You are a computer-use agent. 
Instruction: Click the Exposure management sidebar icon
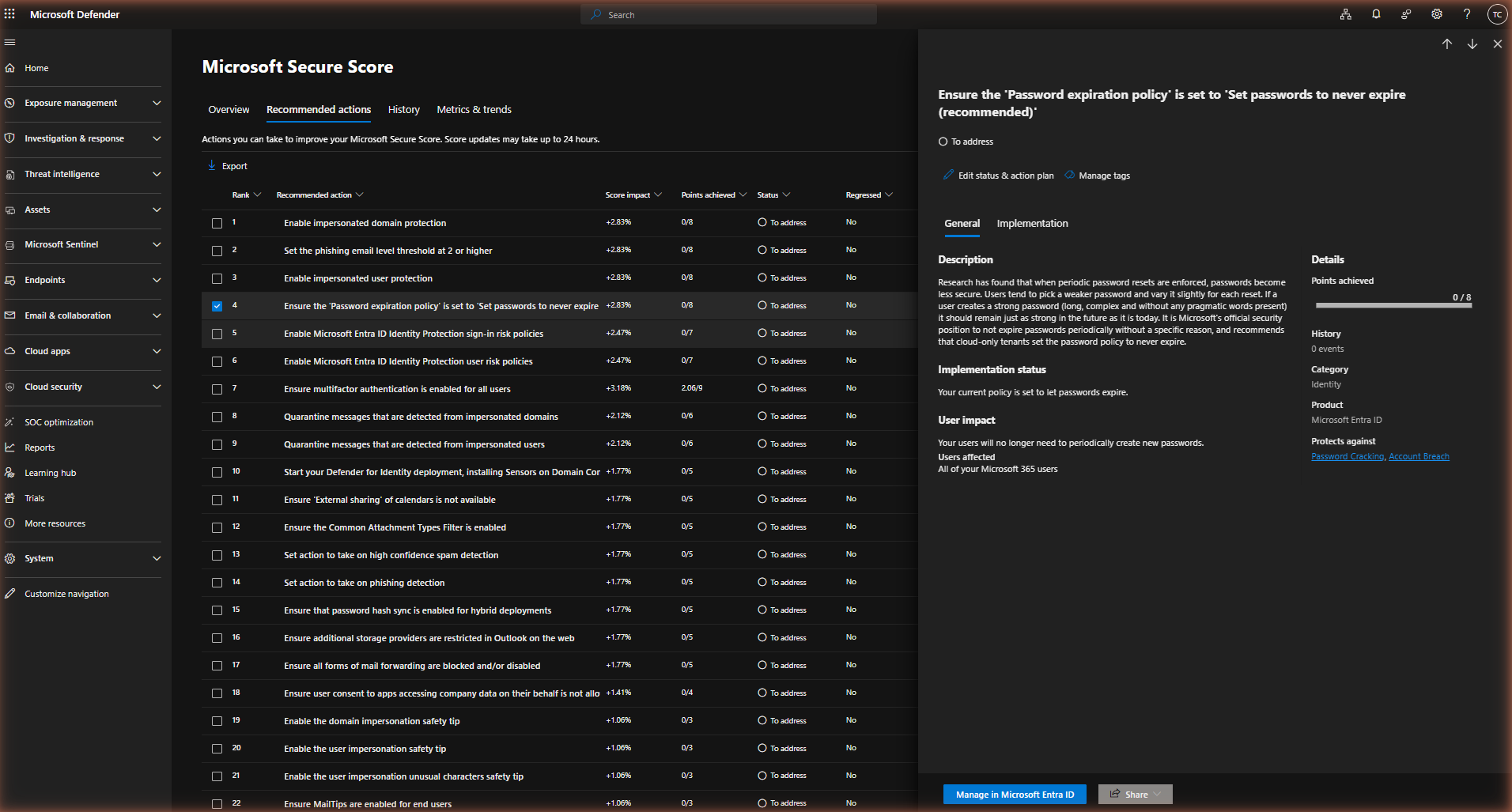coord(9,103)
